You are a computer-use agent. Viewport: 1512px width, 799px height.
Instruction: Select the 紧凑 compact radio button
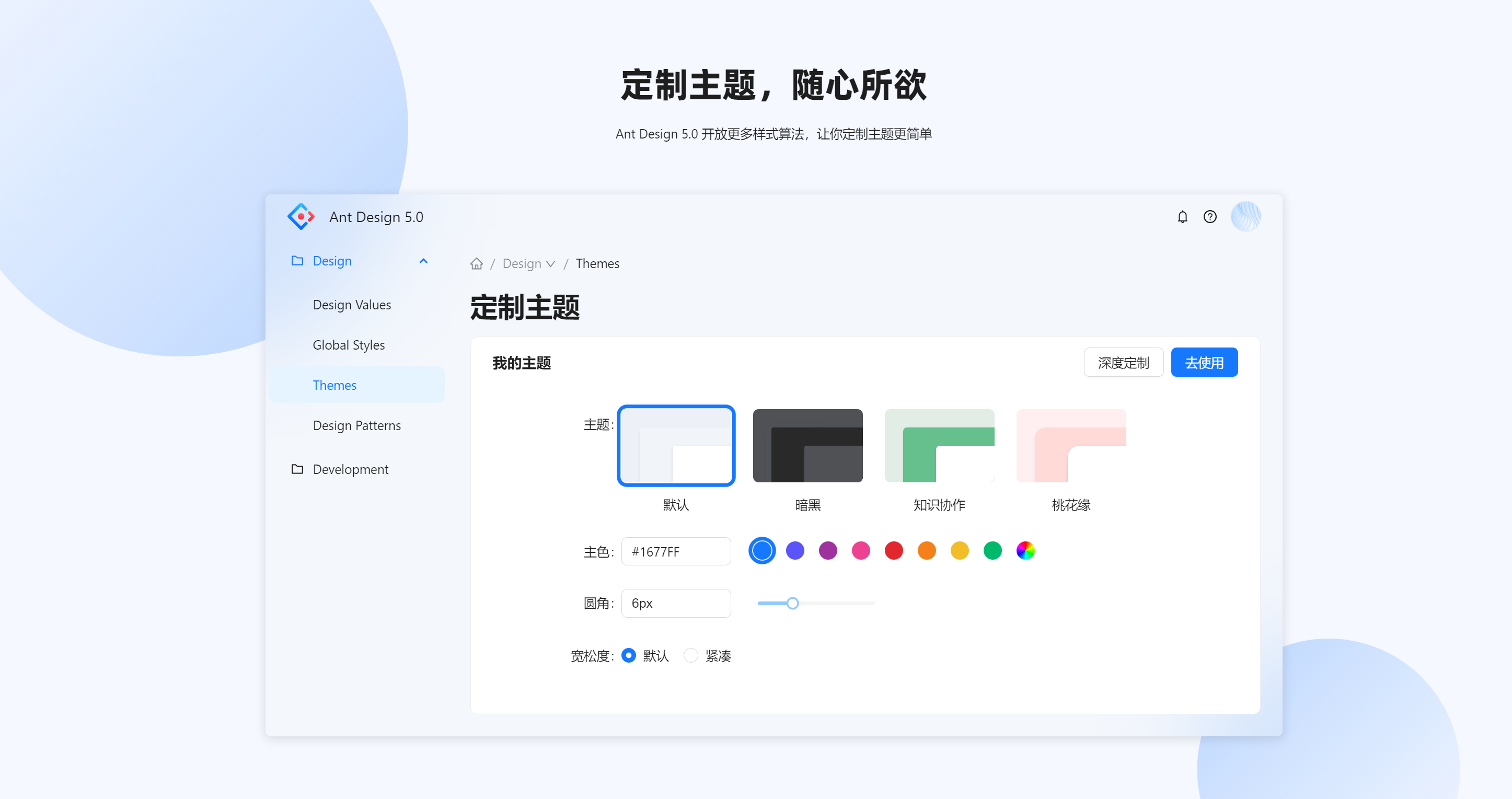[x=690, y=655]
